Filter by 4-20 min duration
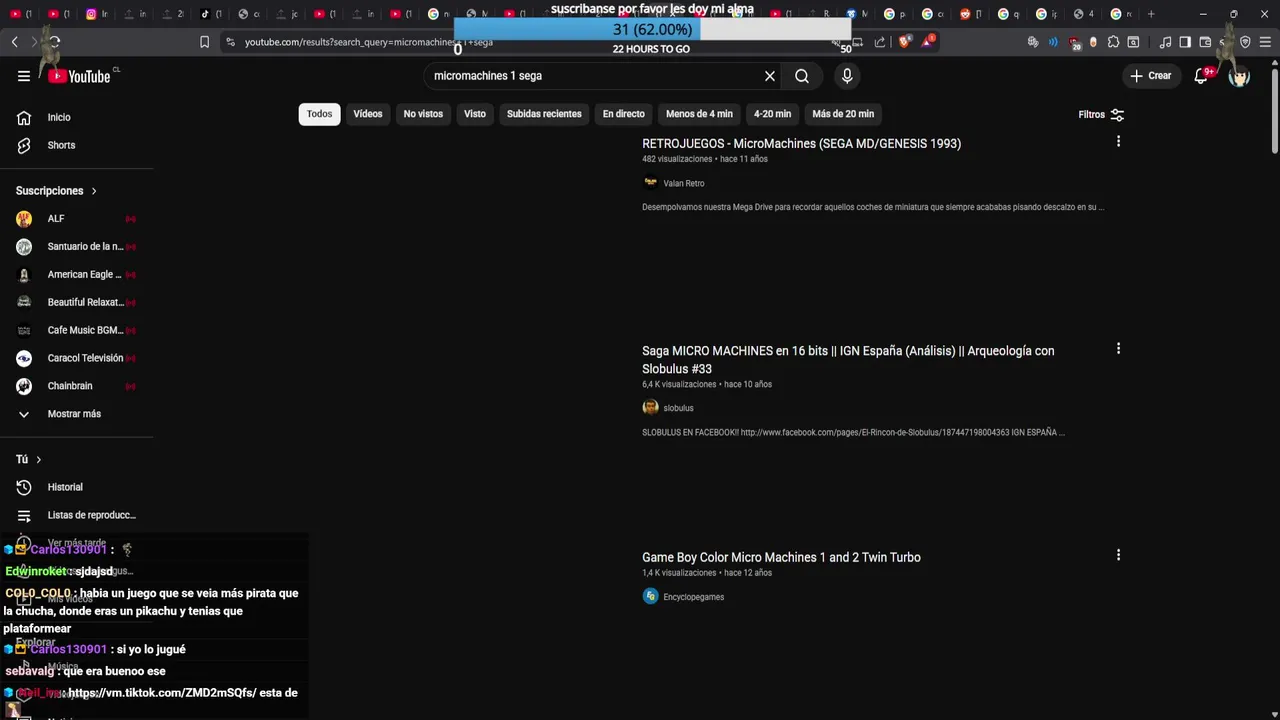 point(773,114)
